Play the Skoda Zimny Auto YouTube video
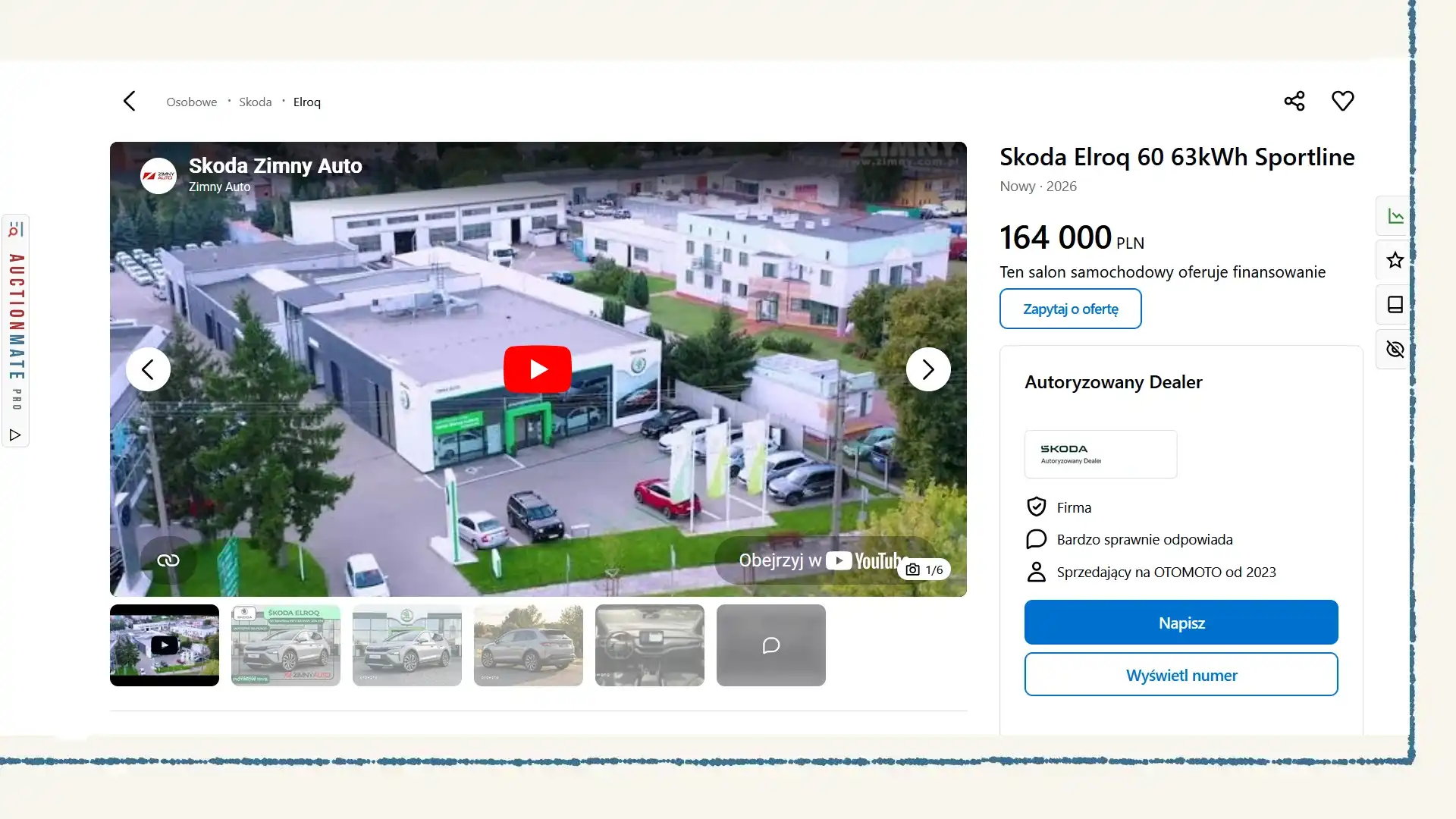1456x819 pixels. (537, 369)
